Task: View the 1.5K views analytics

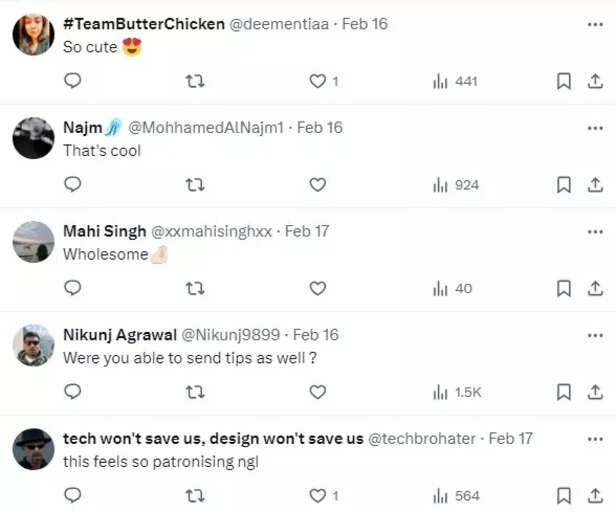Action: (455, 392)
